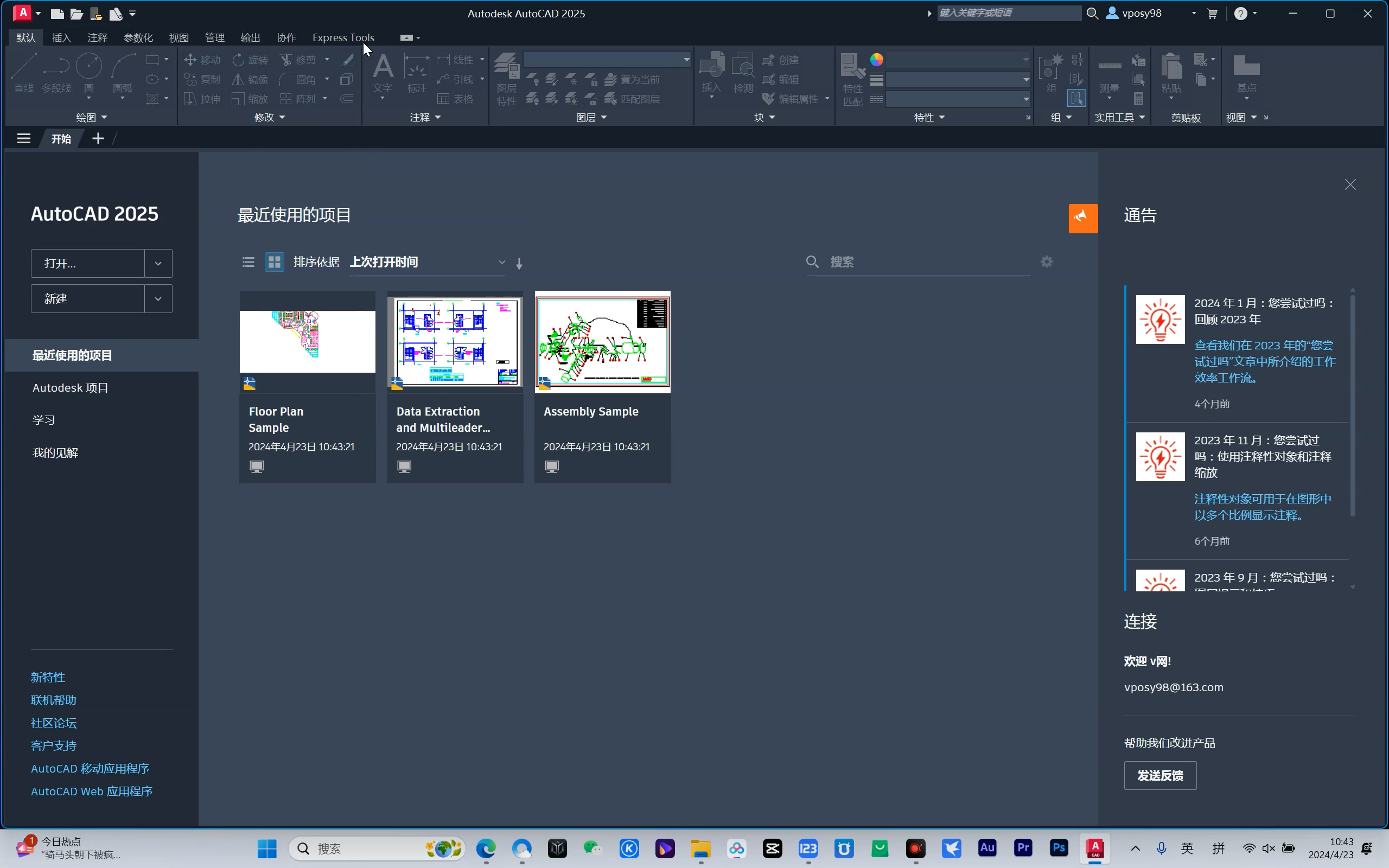1389x868 pixels.
Task: Open the sort by last opened dropdown
Action: [x=427, y=263]
